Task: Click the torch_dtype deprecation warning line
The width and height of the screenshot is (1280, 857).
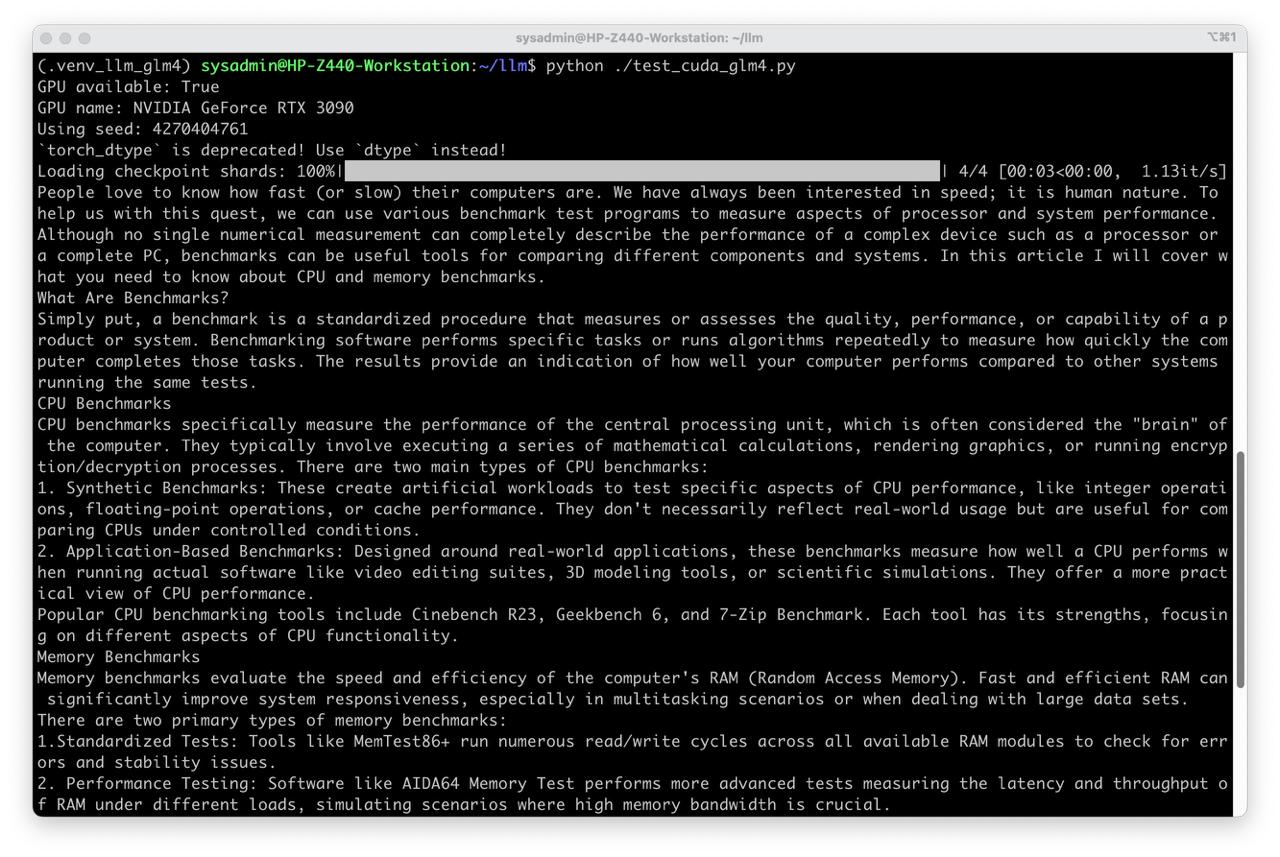Action: 271,150
